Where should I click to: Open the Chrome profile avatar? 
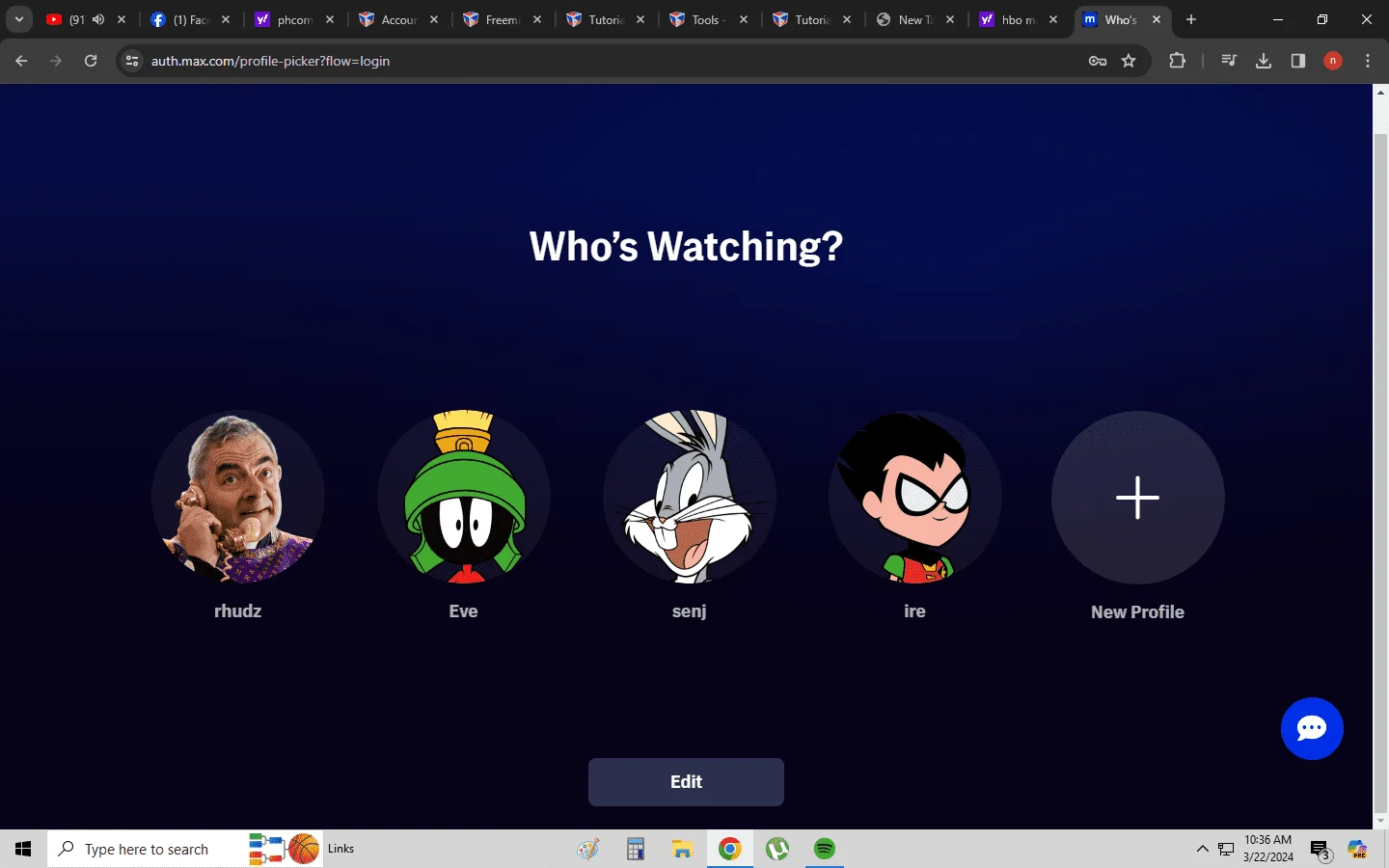coord(1333,61)
